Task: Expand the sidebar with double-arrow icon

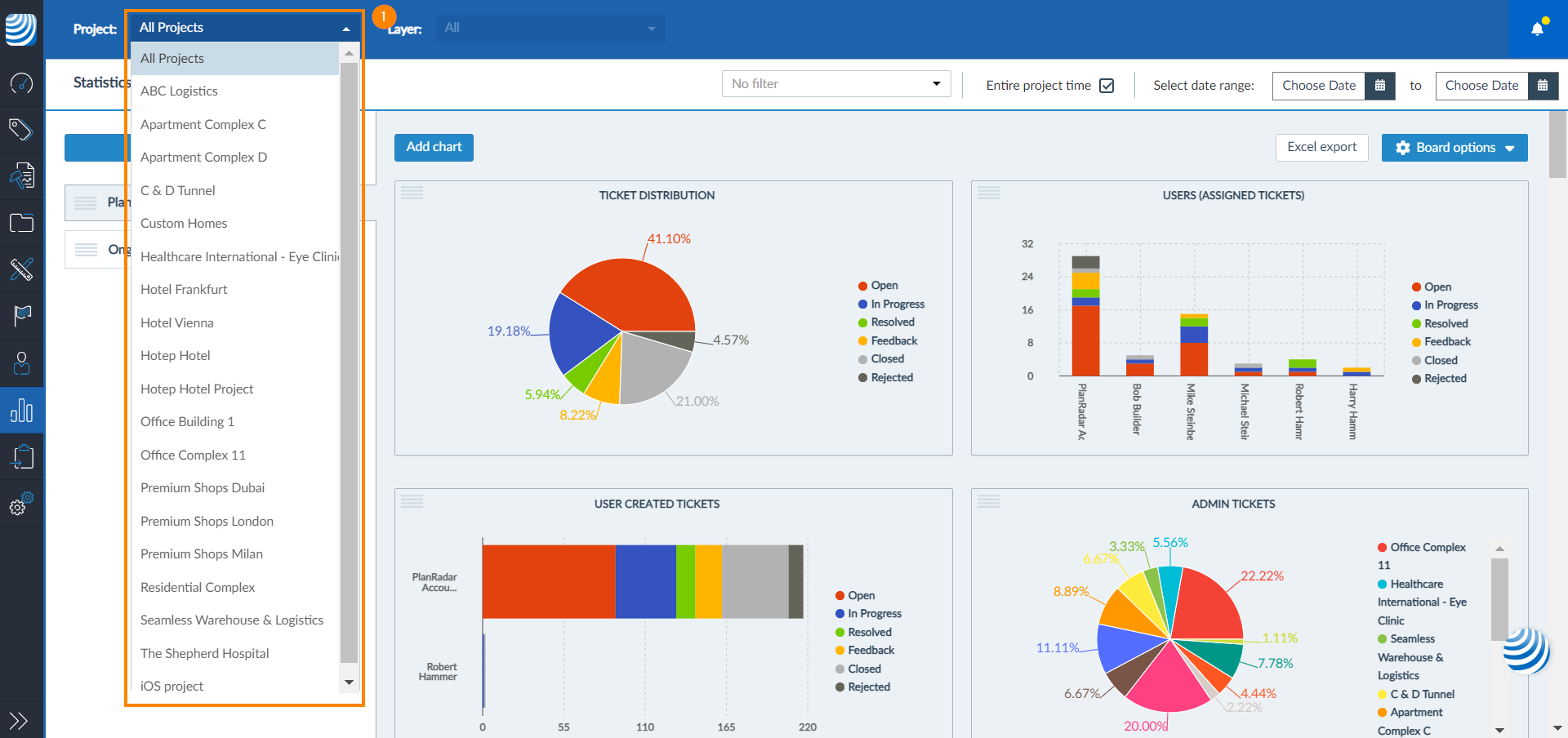Action: 18,720
